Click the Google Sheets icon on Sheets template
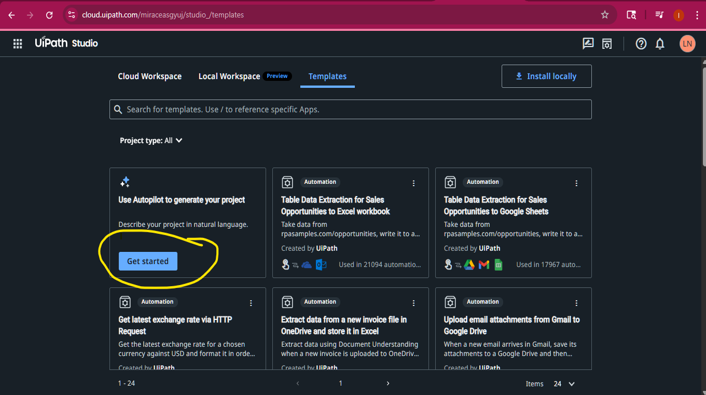The image size is (706, 395). 498,265
